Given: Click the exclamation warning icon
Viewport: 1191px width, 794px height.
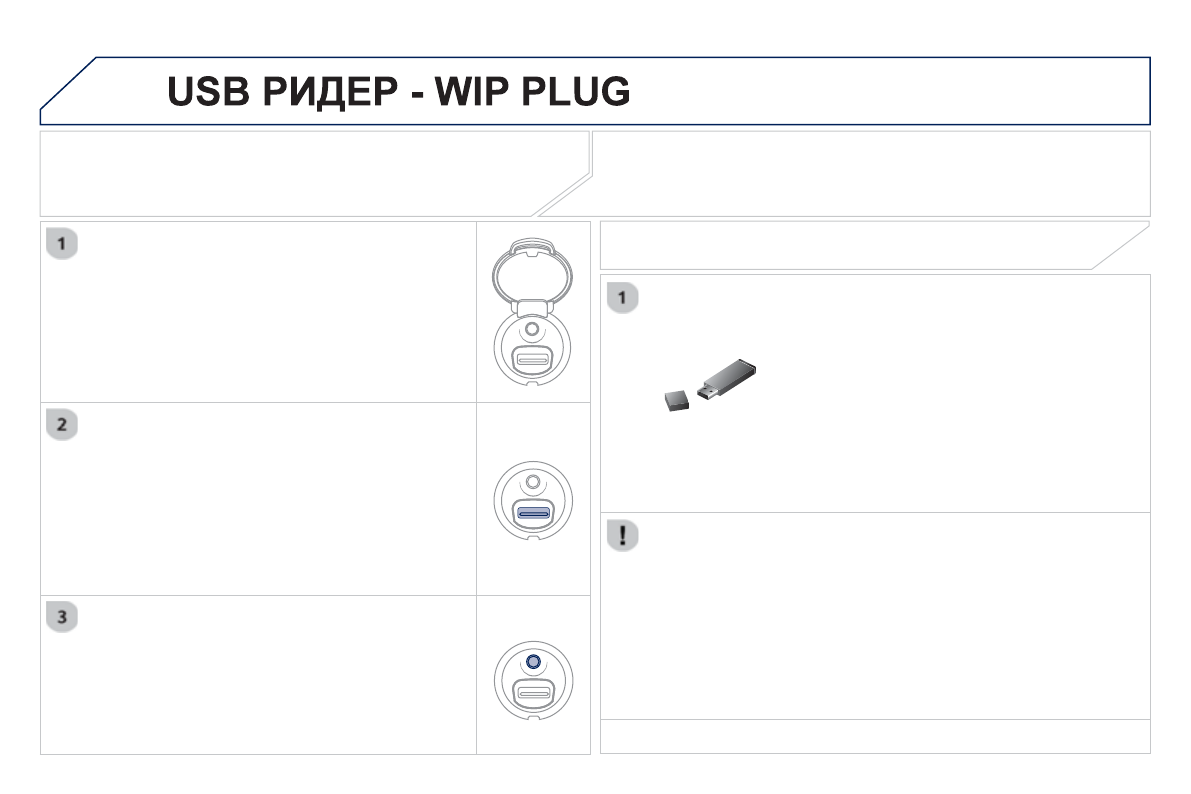Looking at the screenshot, I should [x=623, y=535].
